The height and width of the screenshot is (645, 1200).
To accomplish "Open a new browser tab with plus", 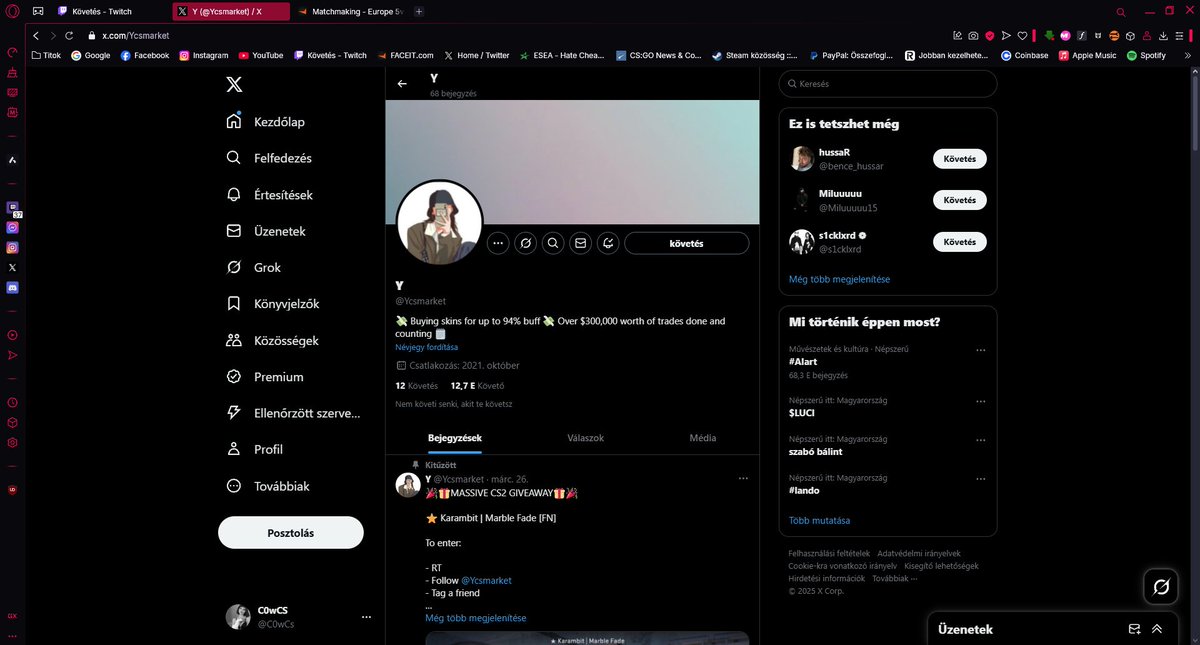I will tap(419, 12).
